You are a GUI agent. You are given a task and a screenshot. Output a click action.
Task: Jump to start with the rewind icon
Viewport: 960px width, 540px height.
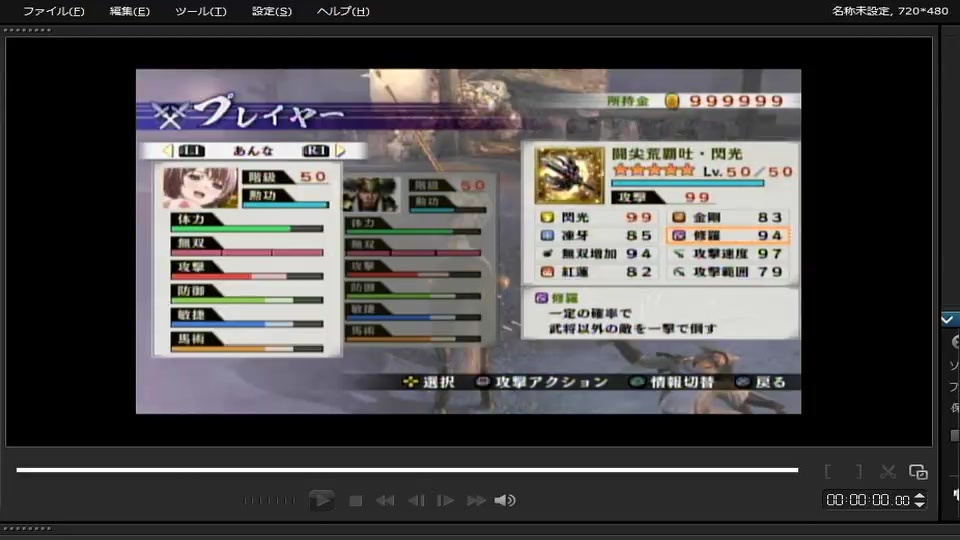[x=384, y=501]
